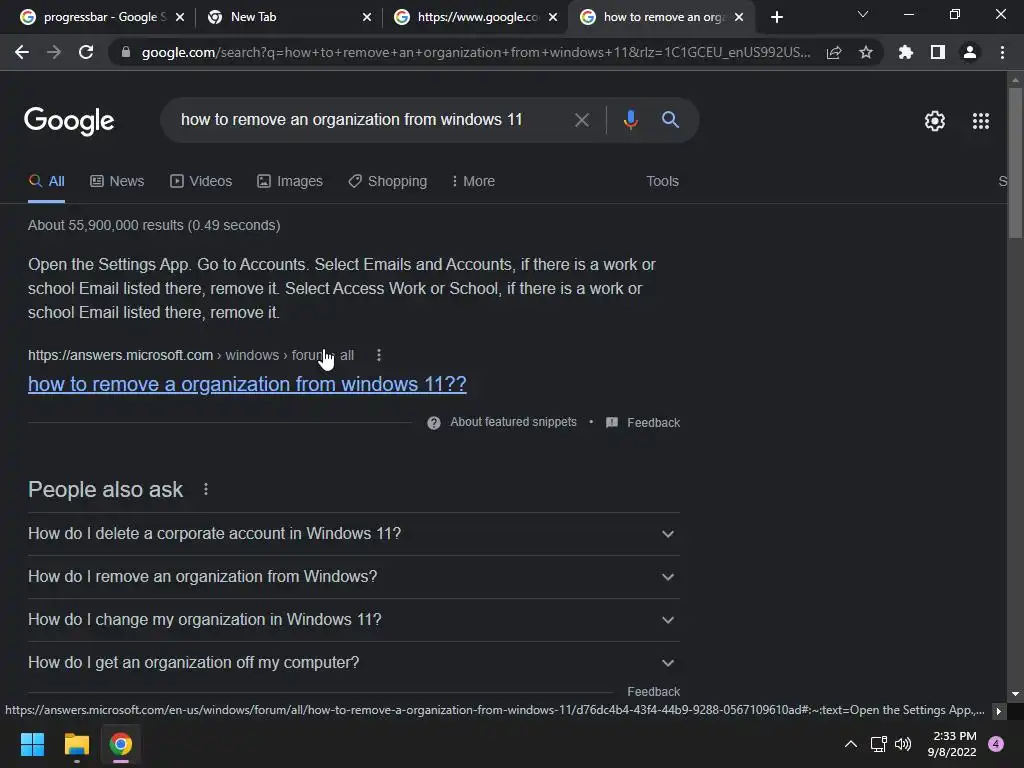Open the Chrome profile avatar
Viewport: 1024px width, 768px height.
pyautogui.click(x=970, y=52)
